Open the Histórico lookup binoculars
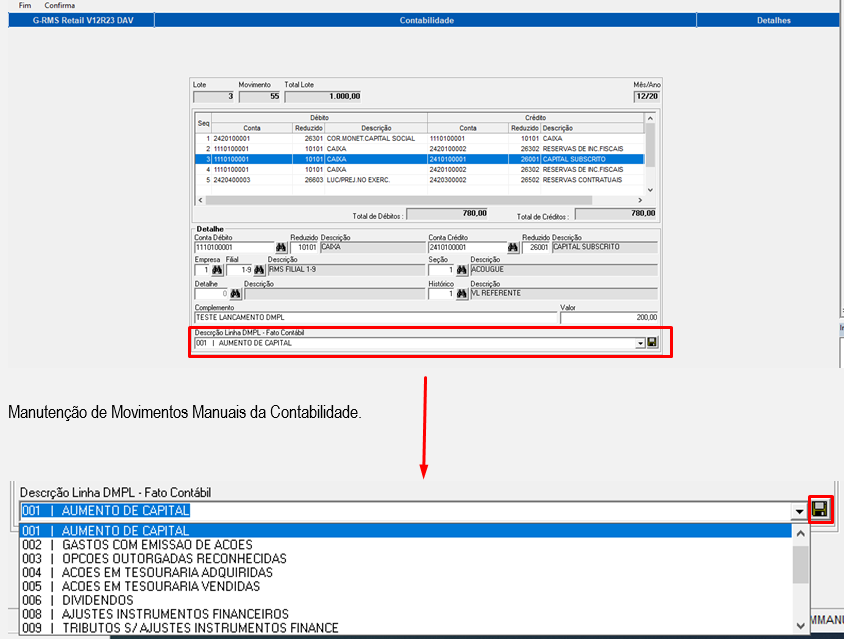Image resolution: width=844 pixels, height=639 pixels. tap(460, 294)
